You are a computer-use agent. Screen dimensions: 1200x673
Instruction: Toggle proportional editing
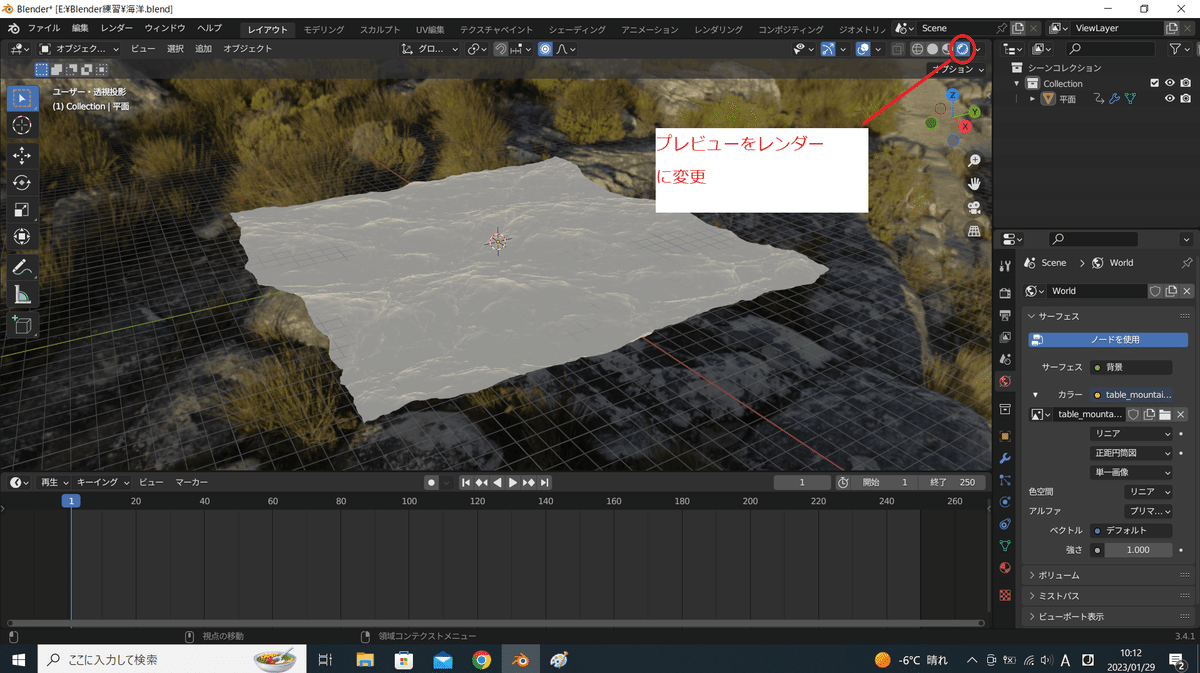(545, 48)
